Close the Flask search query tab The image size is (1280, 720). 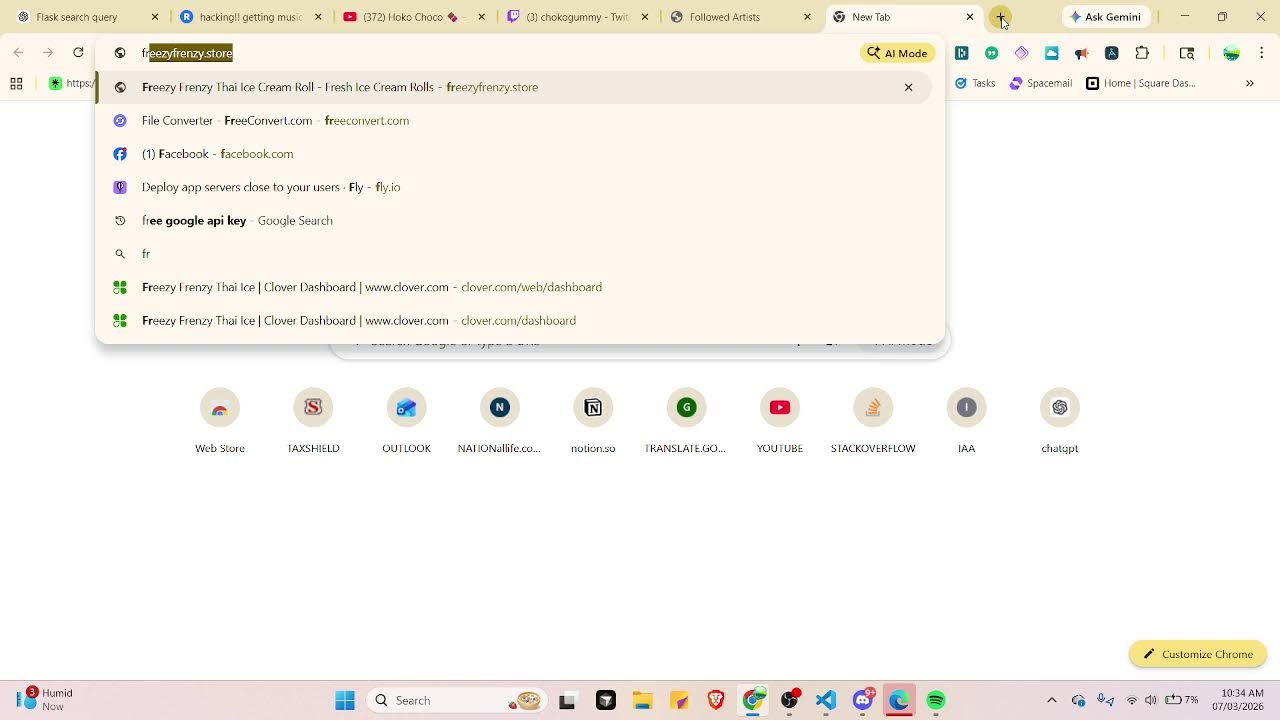coord(155,17)
